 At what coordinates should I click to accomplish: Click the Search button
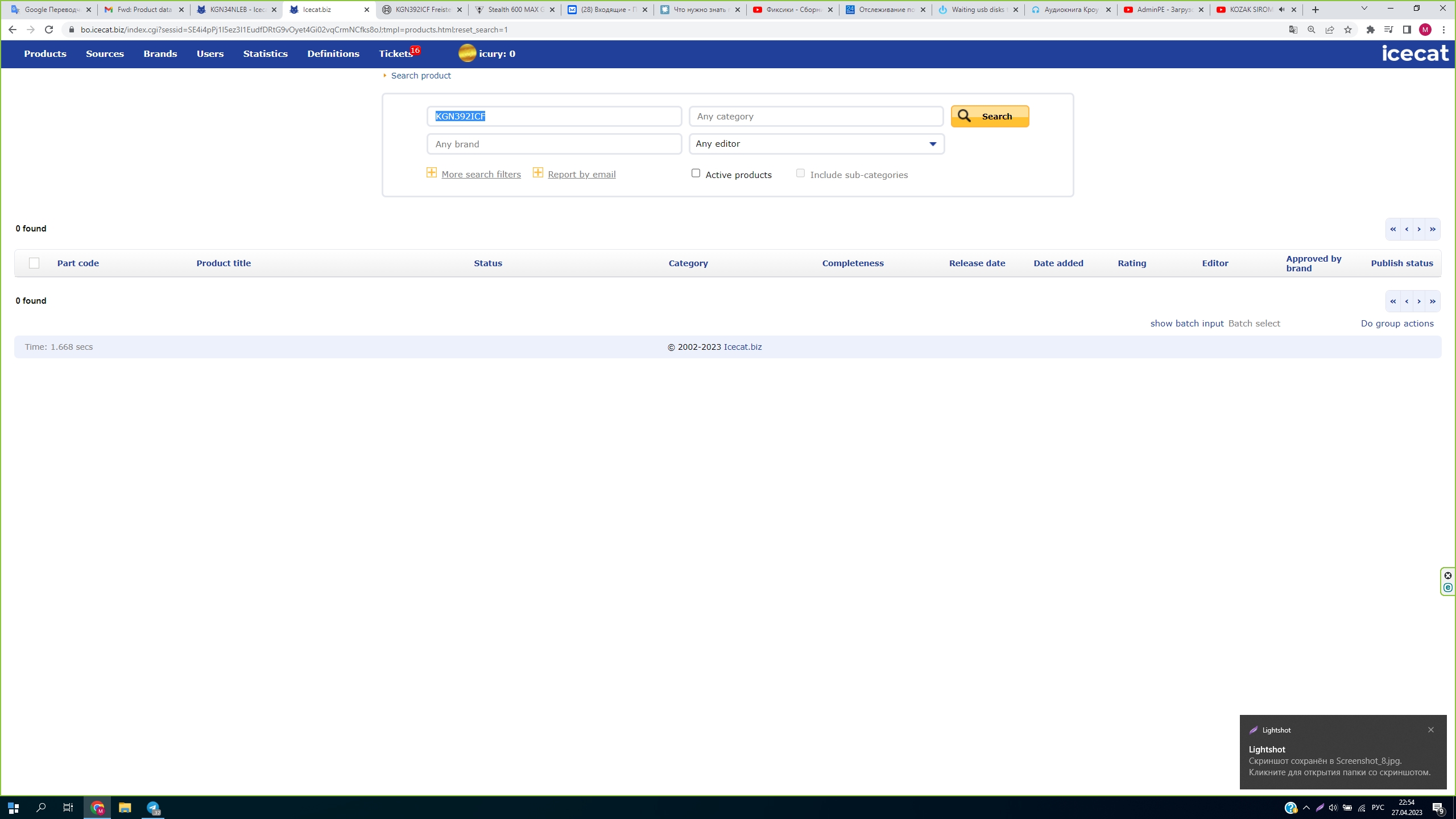tap(989, 116)
